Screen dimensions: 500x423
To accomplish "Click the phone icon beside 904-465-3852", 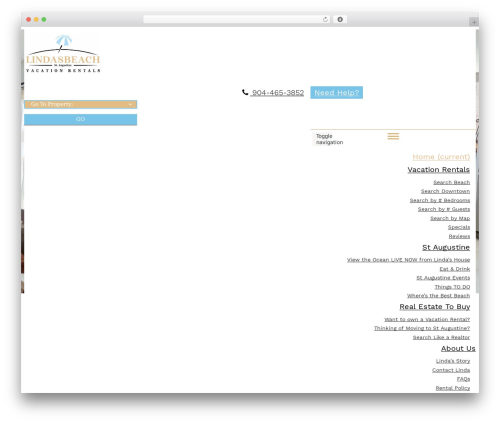I will (x=245, y=92).
